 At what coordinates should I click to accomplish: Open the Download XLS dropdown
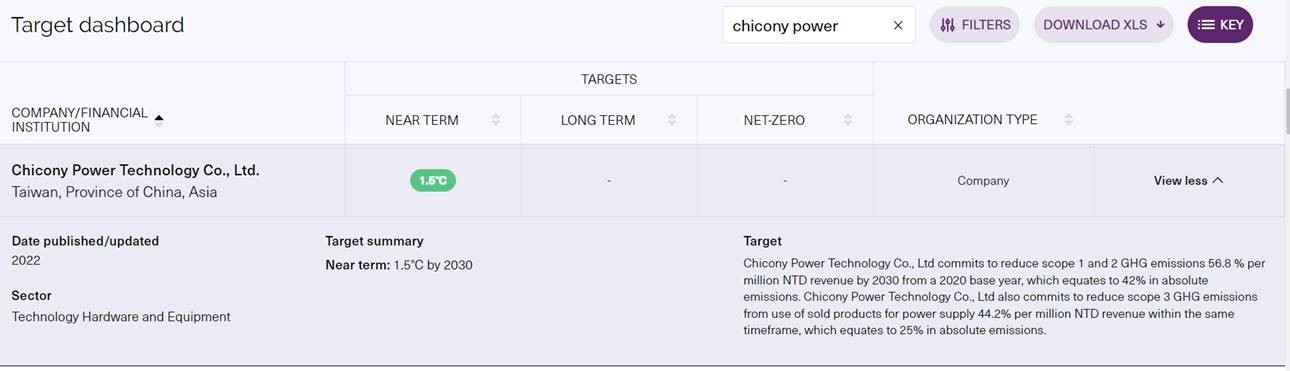pos(1104,25)
